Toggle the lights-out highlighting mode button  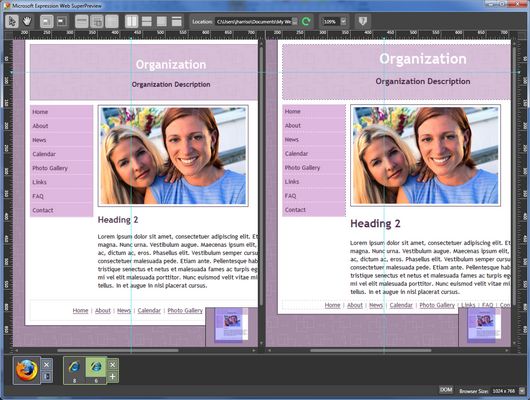pyautogui.click(x=62, y=22)
